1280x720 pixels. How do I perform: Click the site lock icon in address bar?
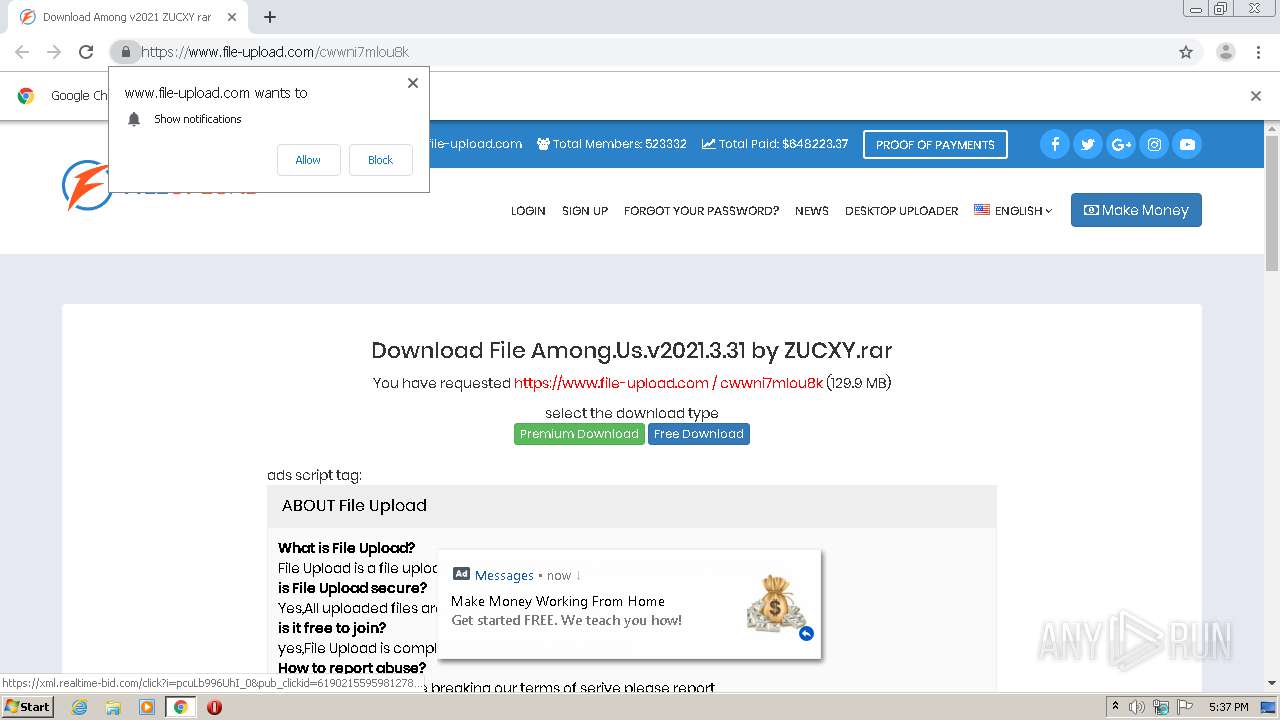pyautogui.click(x=125, y=52)
